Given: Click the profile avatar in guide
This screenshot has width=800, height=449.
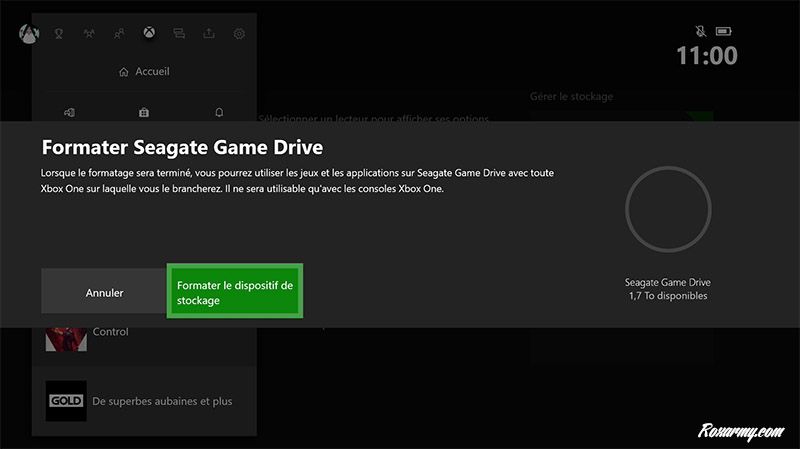Looking at the screenshot, I should [28, 33].
